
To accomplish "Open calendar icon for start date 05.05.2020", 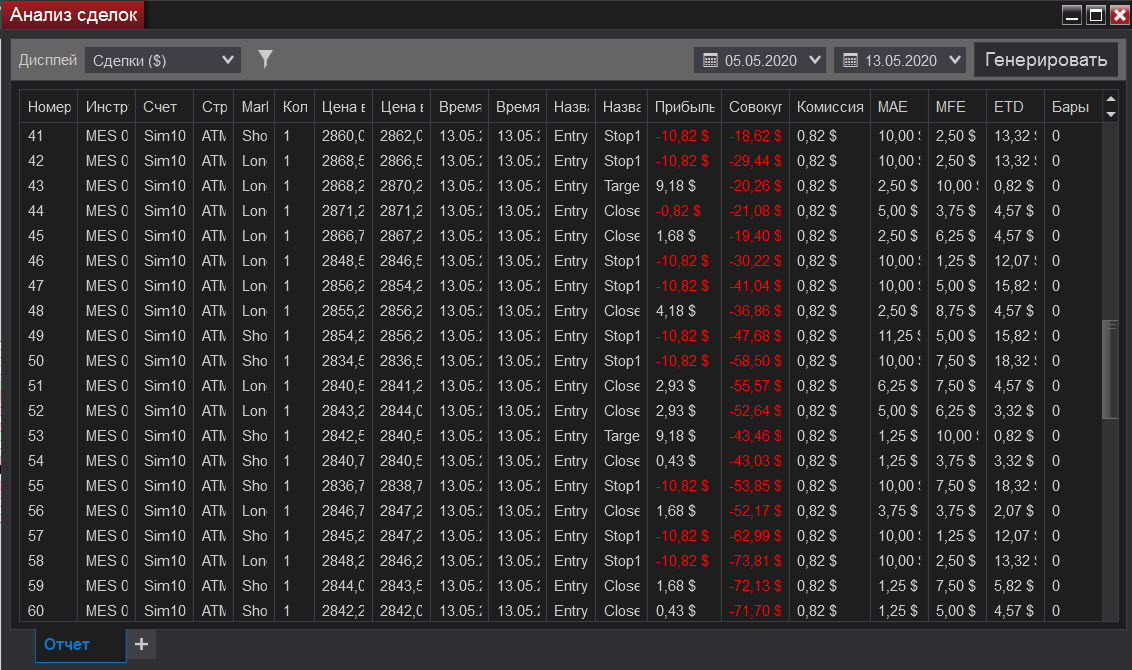I will pos(710,61).
